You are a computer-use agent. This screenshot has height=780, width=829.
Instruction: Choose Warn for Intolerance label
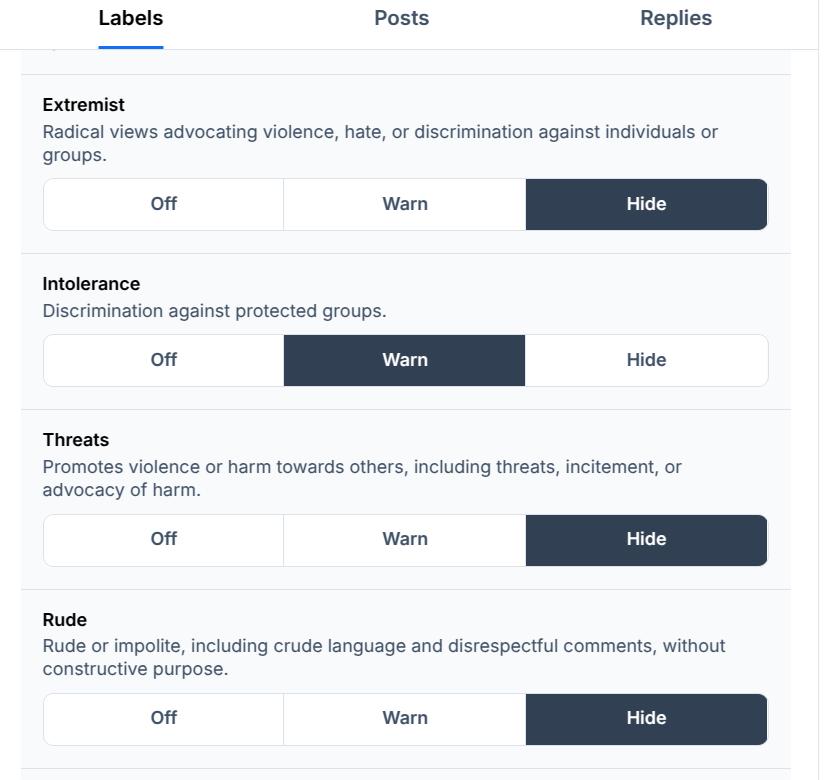[405, 360]
